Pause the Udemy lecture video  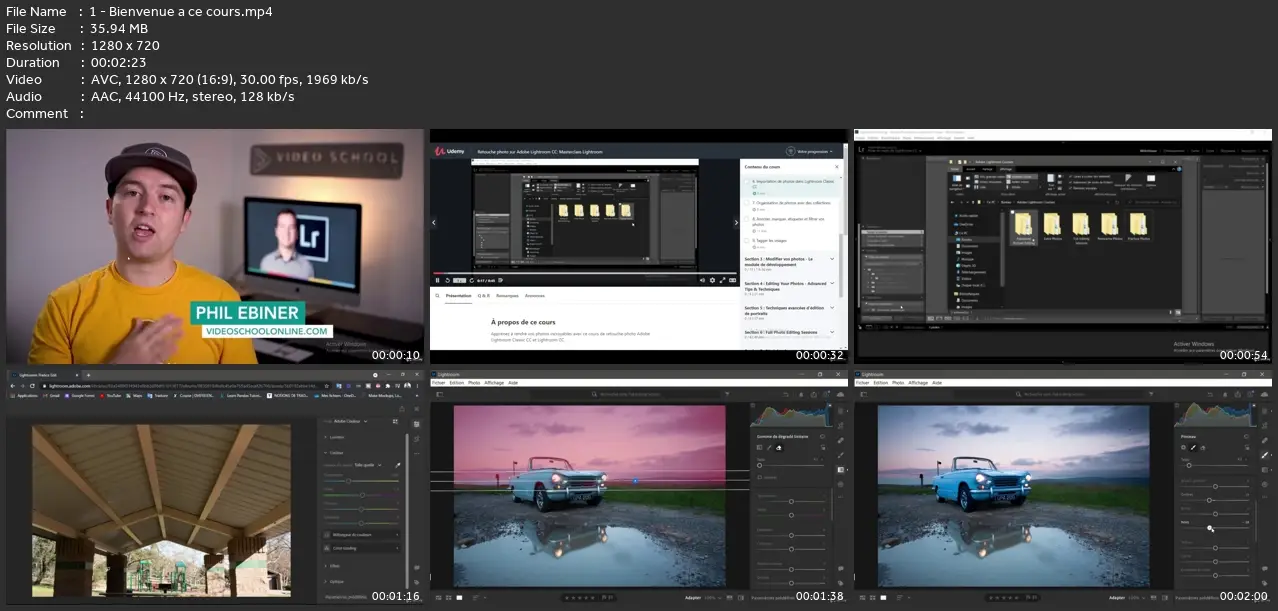point(437,280)
